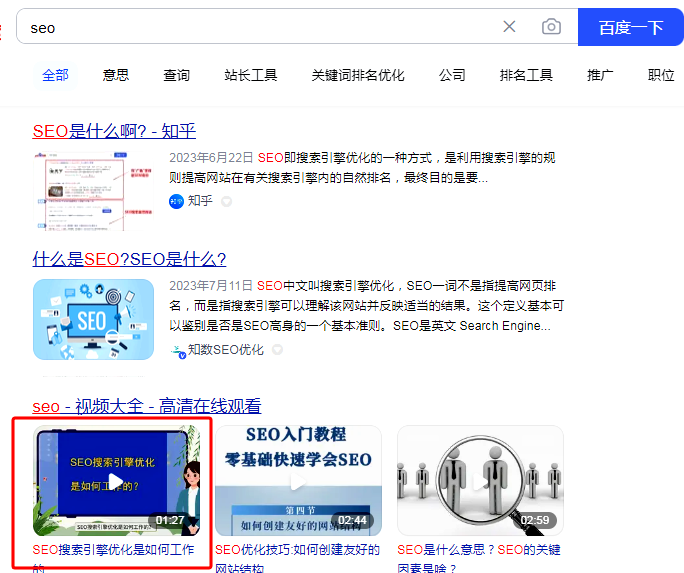This screenshot has width=684, height=573.
Task: Switch to the 意思 tab
Action: coord(116,75)
